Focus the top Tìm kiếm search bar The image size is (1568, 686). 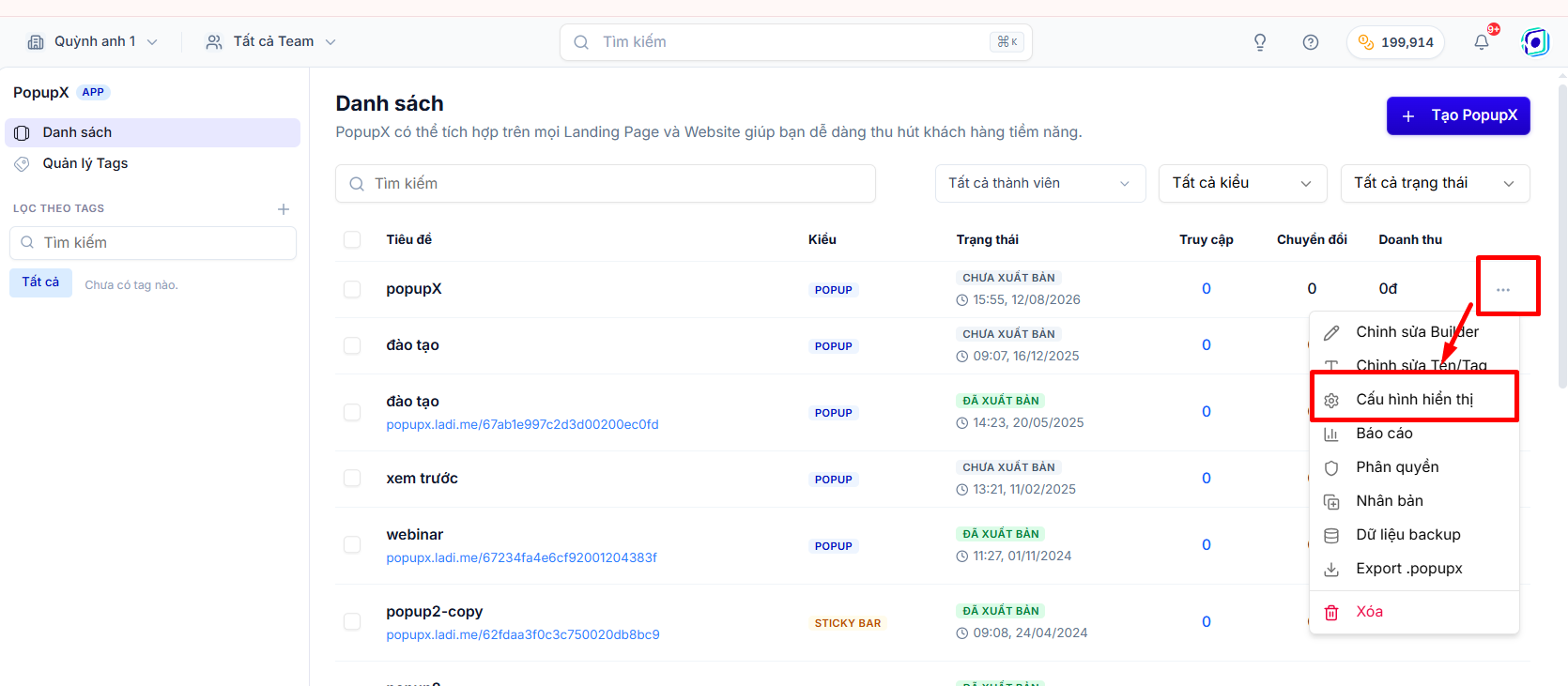click(x=795, y=42)
